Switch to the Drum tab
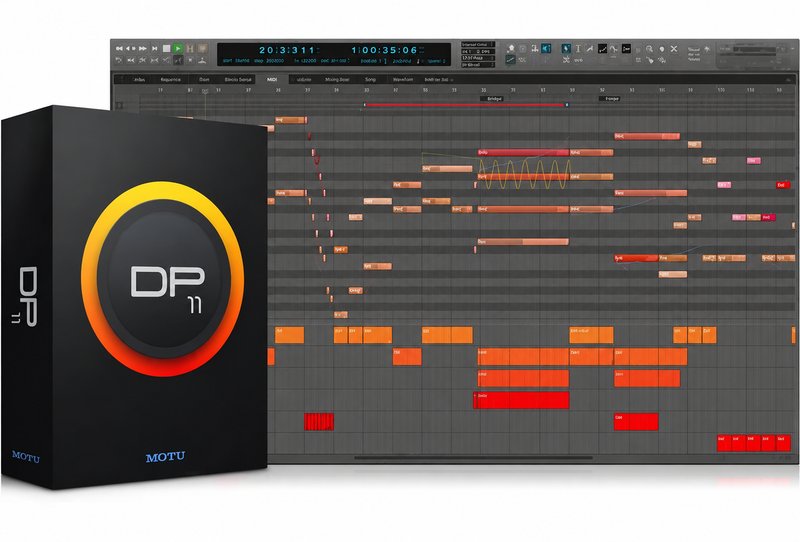Viewport: 800px width, 542px height. [x=204, y=80]
